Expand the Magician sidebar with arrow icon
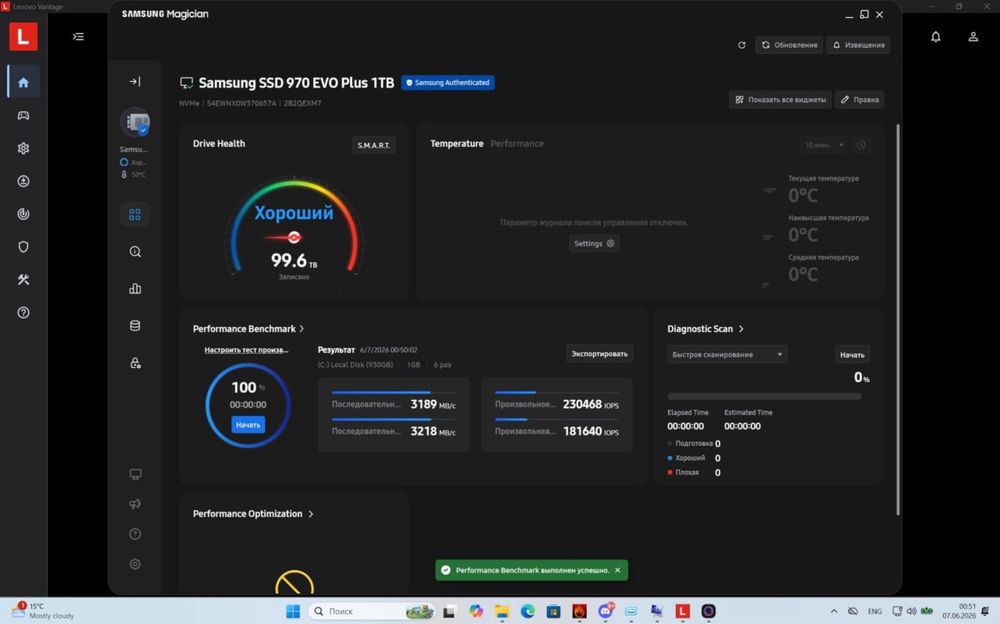Viewport: 1000px width, 624px height. point(135,81)
